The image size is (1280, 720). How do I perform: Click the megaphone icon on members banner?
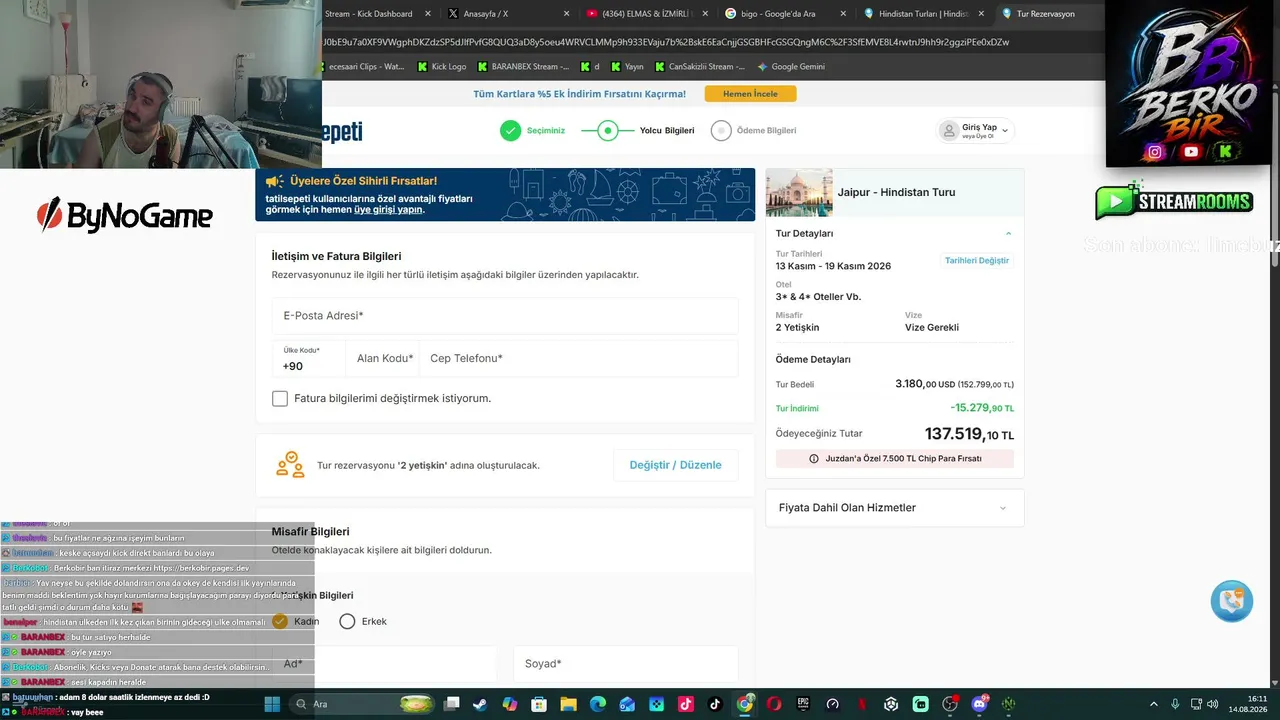click(274, 181)
